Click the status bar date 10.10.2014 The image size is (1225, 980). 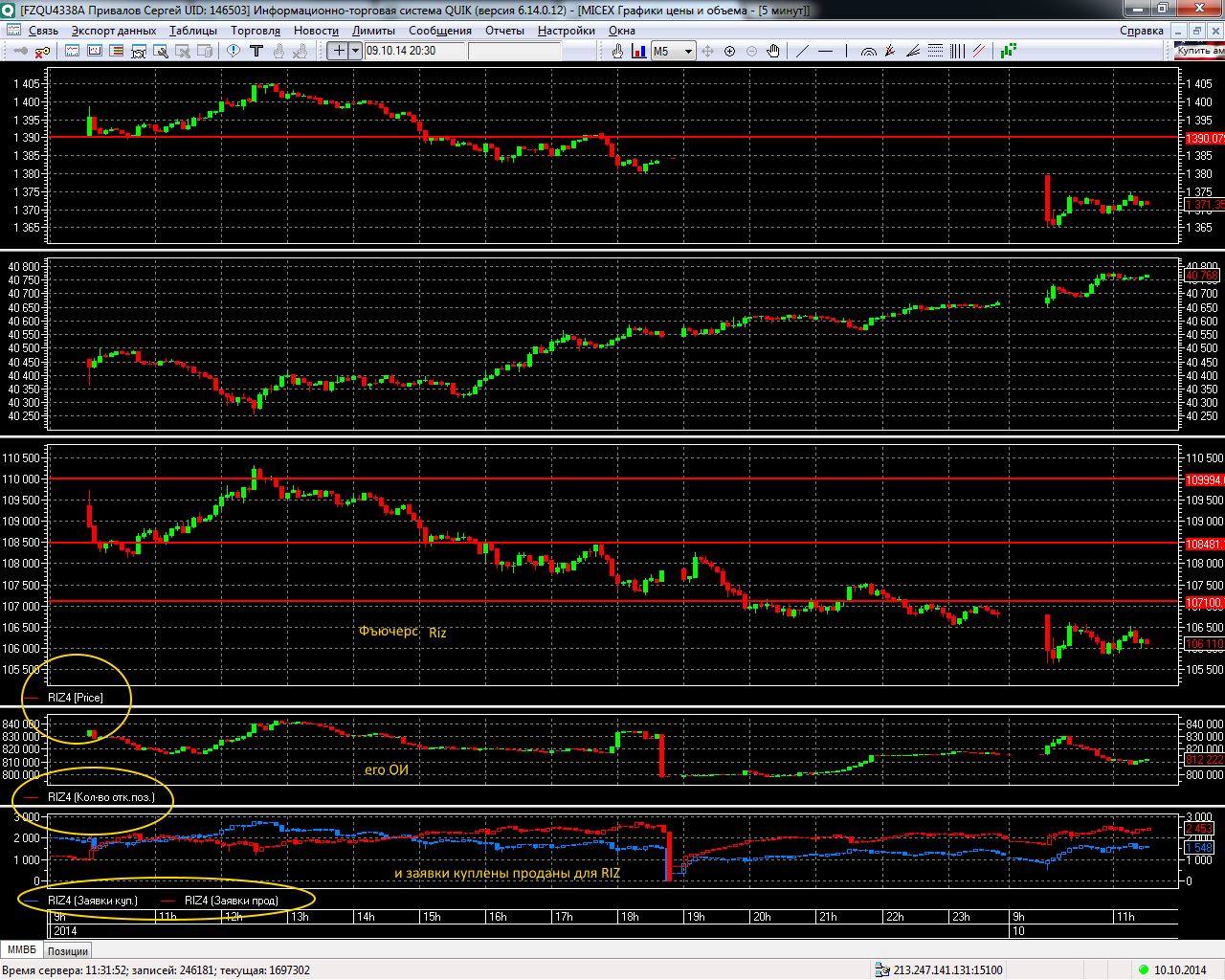pos(1180,970)
